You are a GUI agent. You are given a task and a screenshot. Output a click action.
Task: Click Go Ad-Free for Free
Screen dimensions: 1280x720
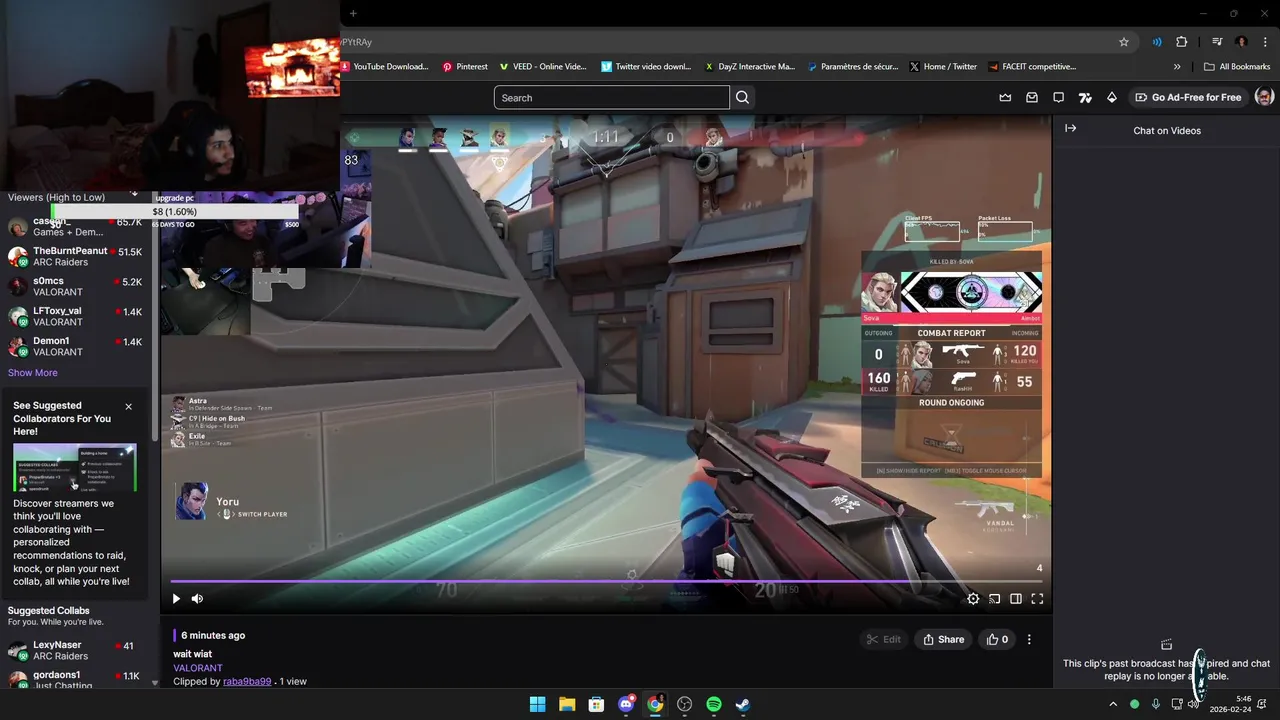click(1188, 97)
